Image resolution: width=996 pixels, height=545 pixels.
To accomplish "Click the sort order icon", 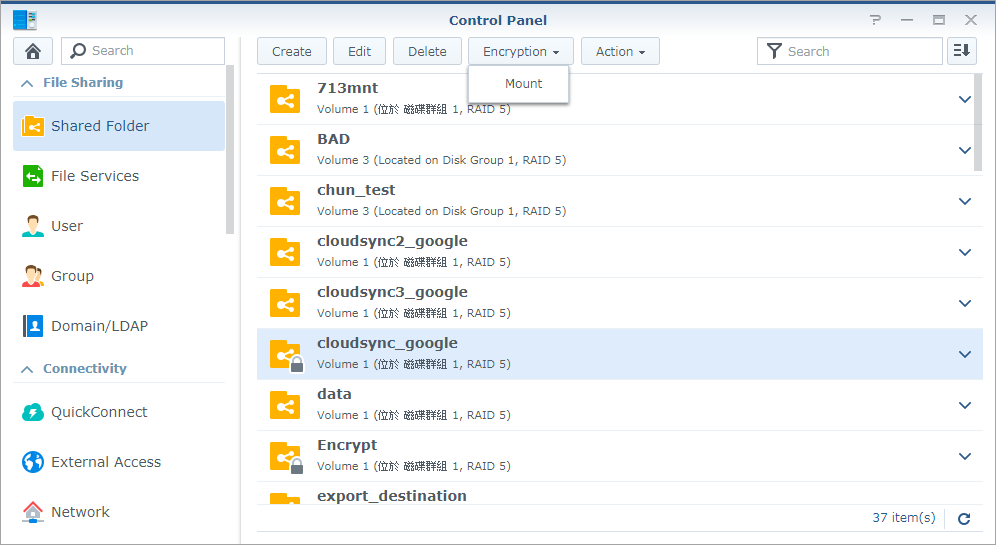I will [962, 51].
